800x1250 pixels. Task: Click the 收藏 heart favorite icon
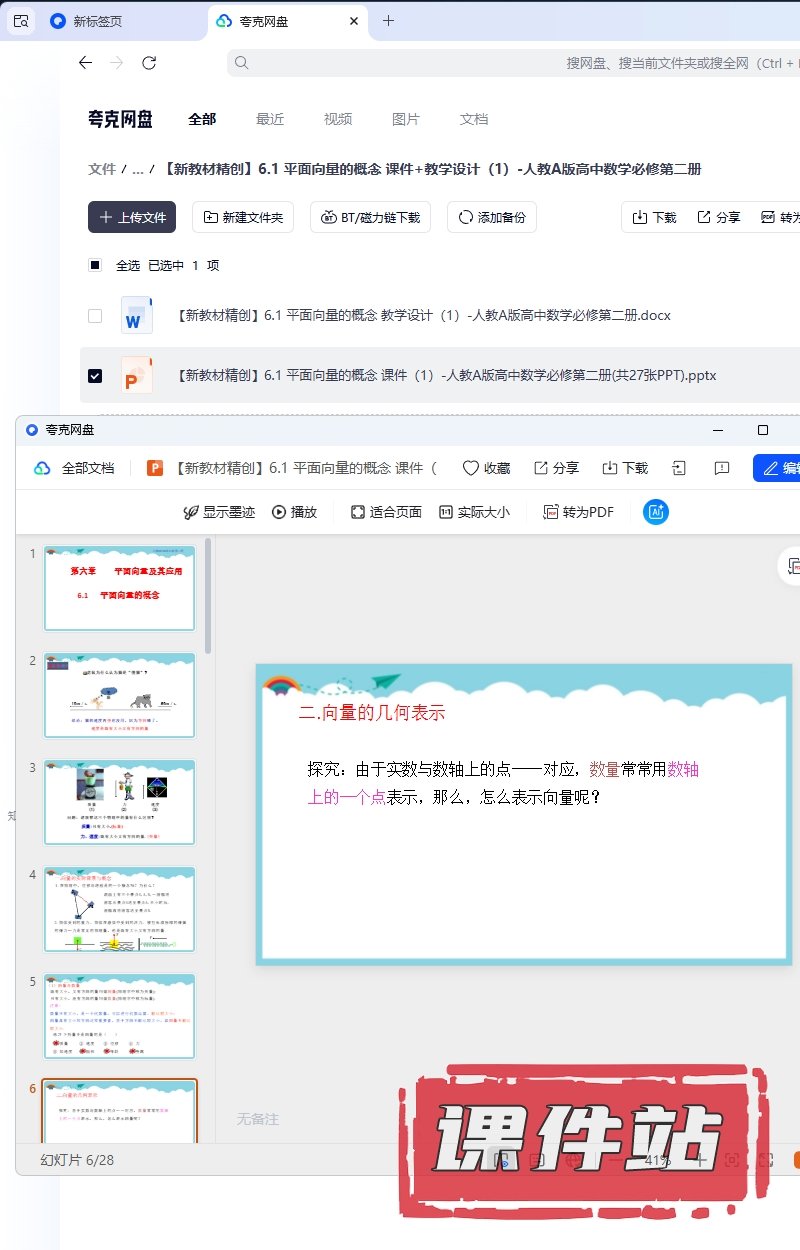[x=471, y=468]
